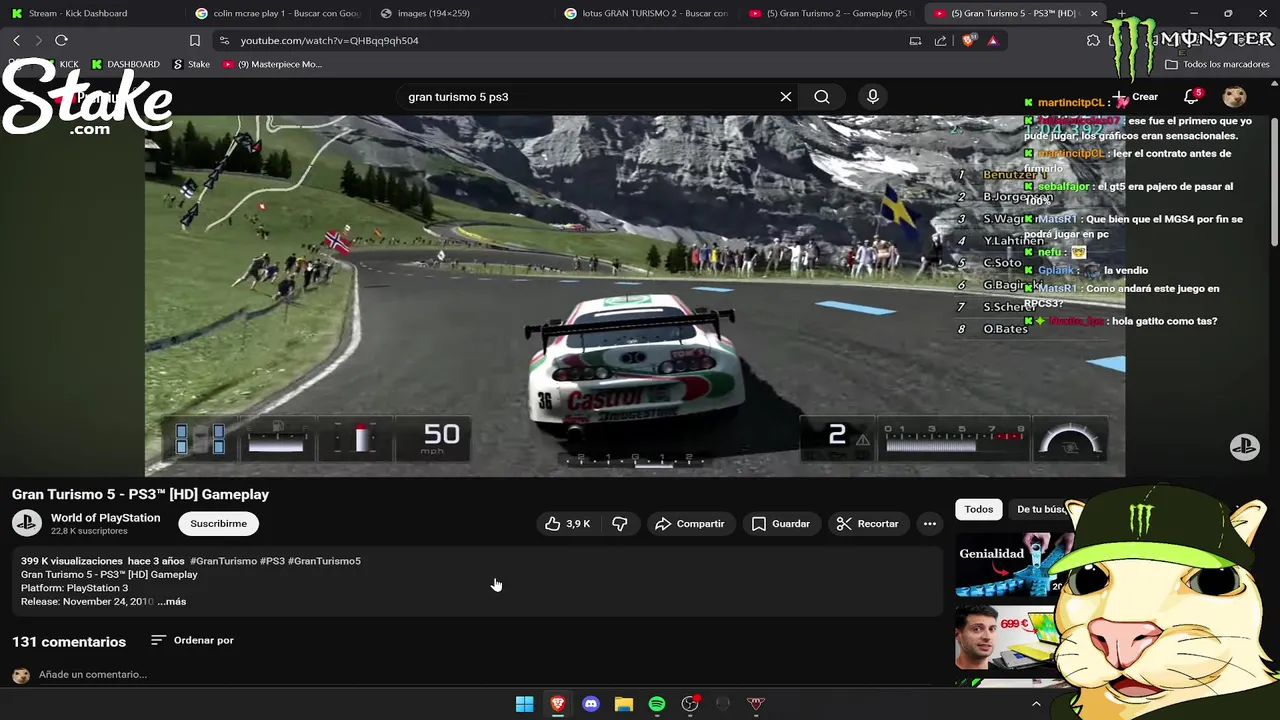Open the DASHBOARD bookmark
The width and height of the screenshot is (1280, 720).
pos(125,64)
